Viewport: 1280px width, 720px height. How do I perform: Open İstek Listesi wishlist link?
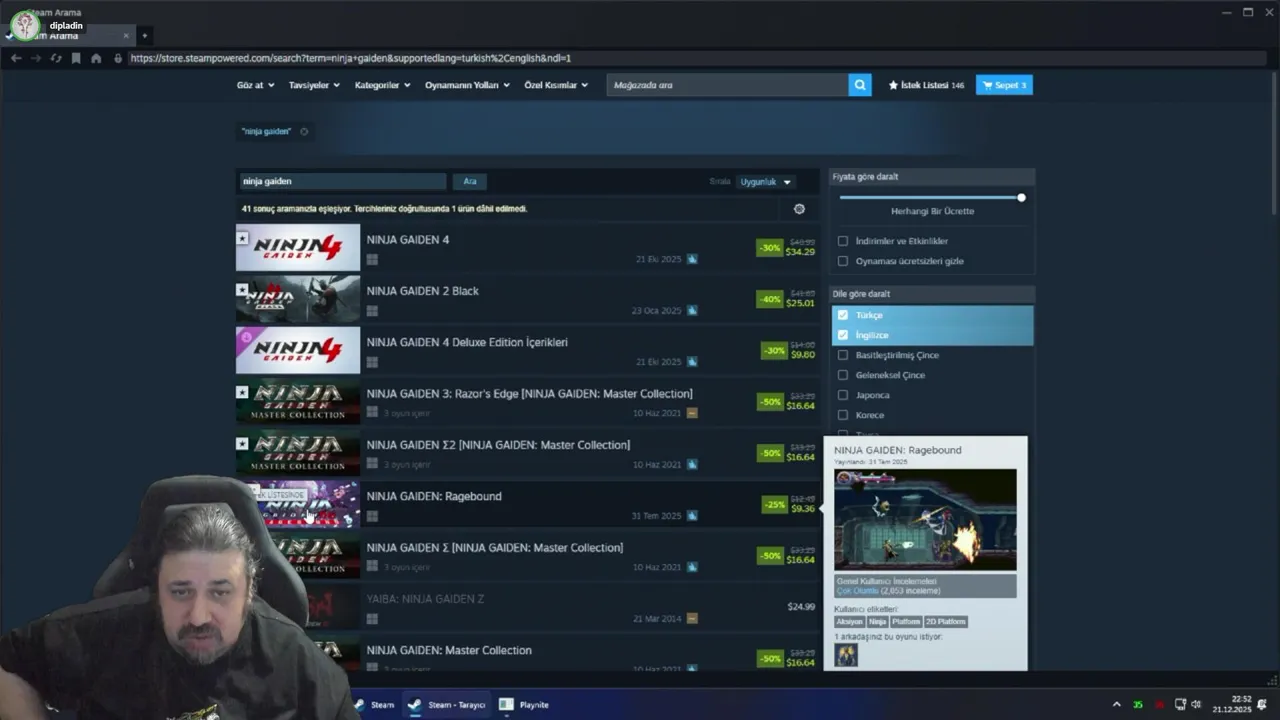(926, 85)
